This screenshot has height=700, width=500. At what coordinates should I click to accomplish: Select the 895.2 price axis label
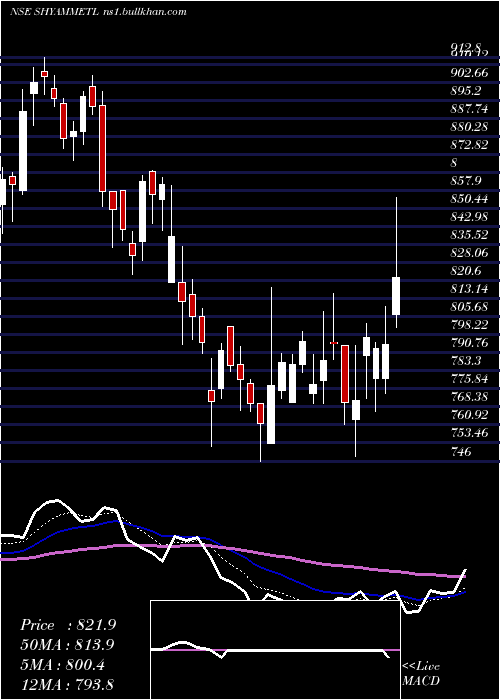466,91
